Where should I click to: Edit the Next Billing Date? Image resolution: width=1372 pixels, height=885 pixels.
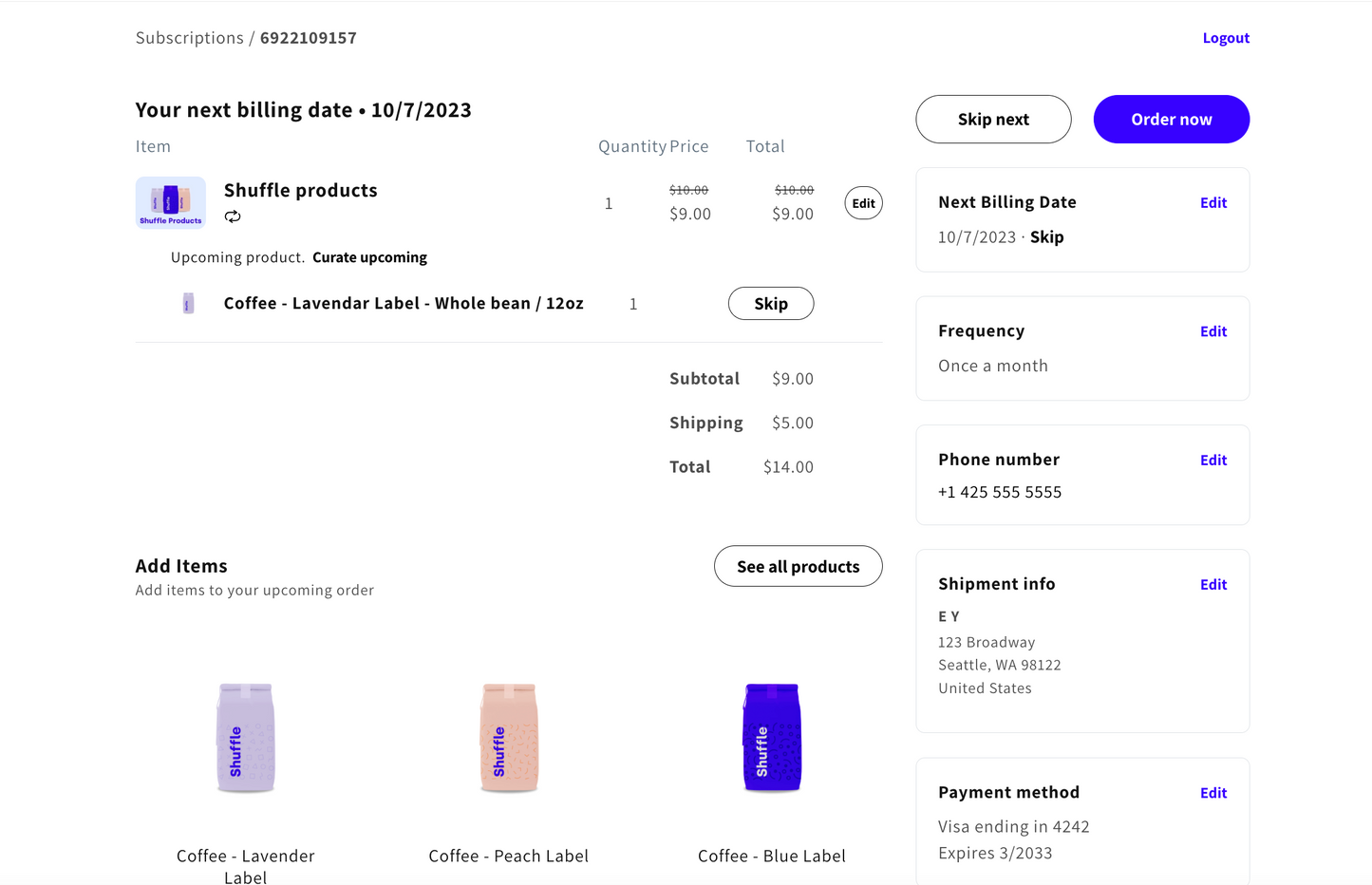pyautogui.click(x=1212, y=203)
